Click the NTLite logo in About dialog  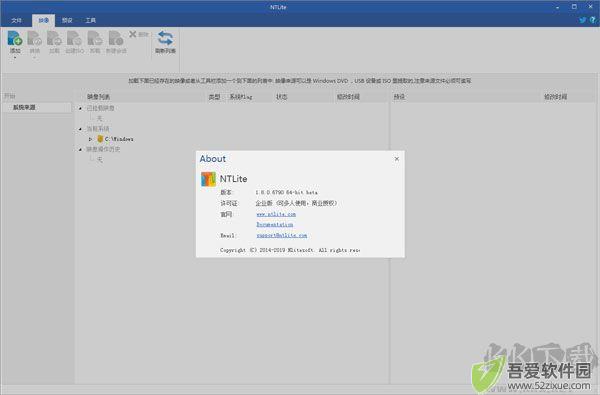point(208,179)
